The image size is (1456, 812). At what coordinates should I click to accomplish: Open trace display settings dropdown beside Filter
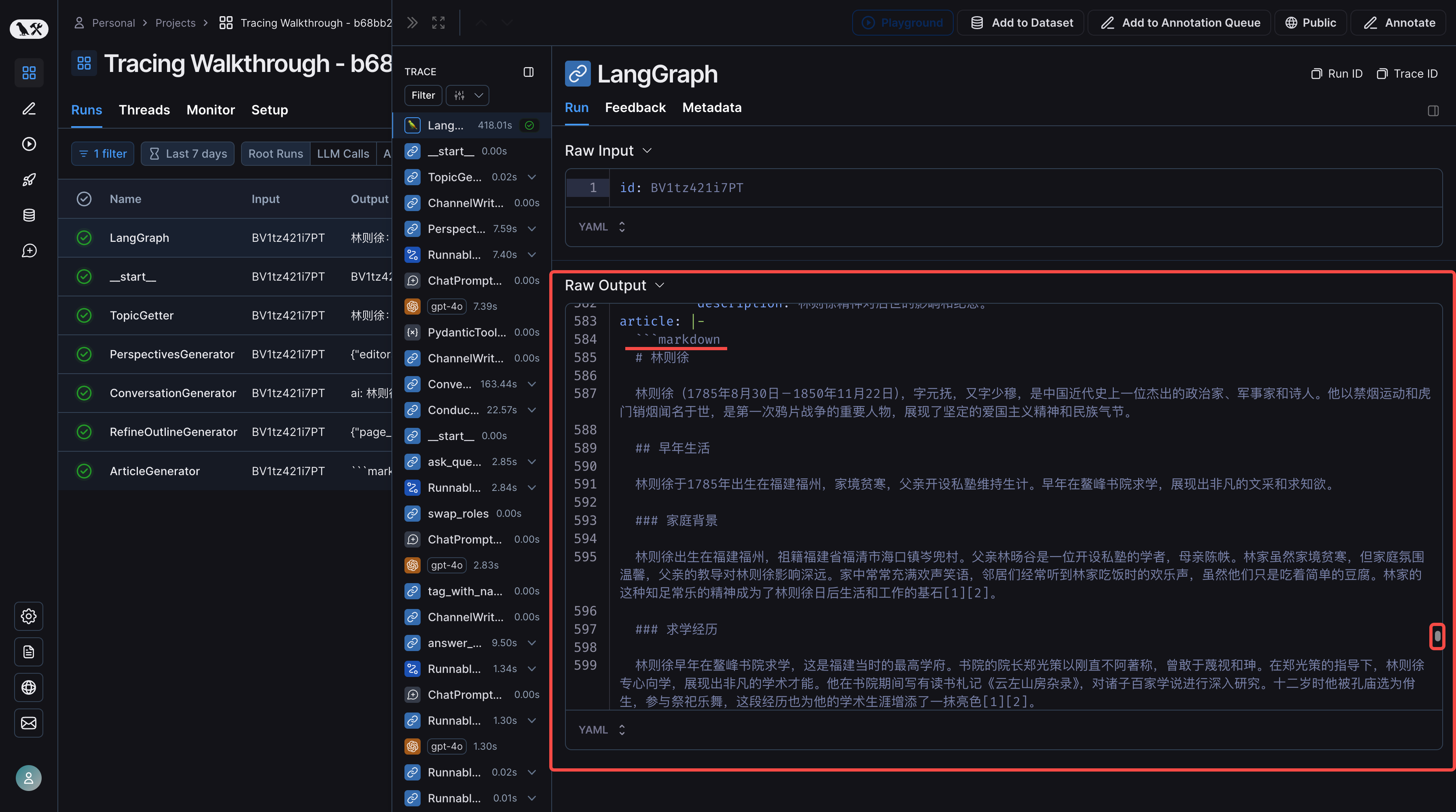click(x=468, y=95)
